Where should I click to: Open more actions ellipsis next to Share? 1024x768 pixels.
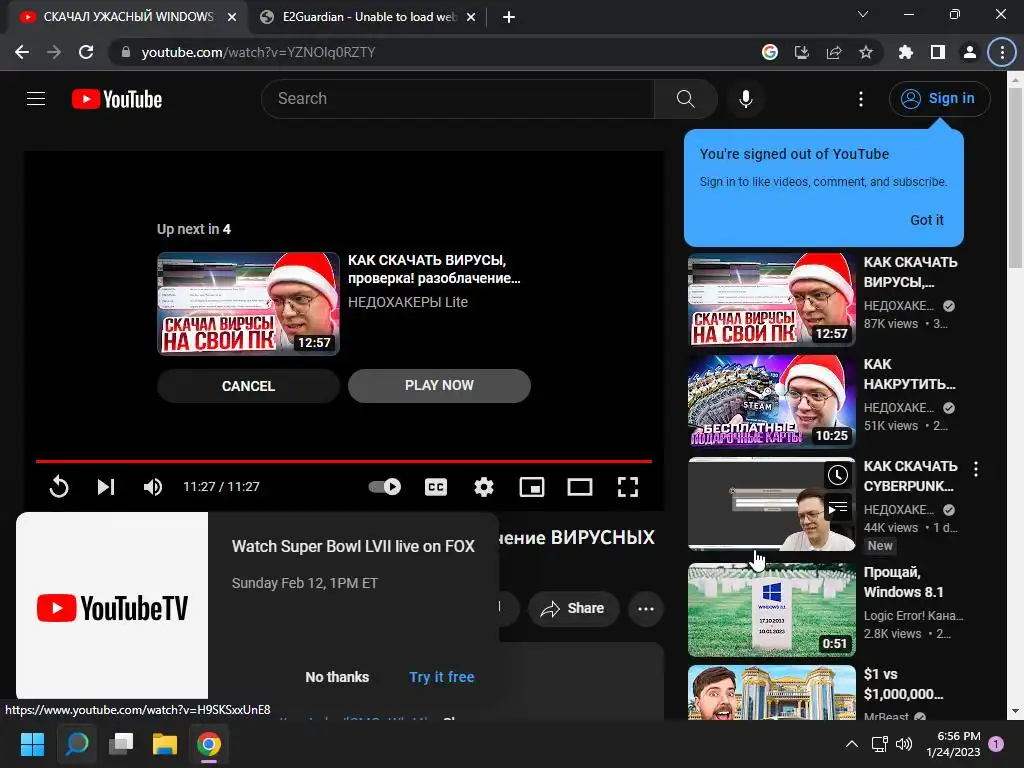click(646, 609)
